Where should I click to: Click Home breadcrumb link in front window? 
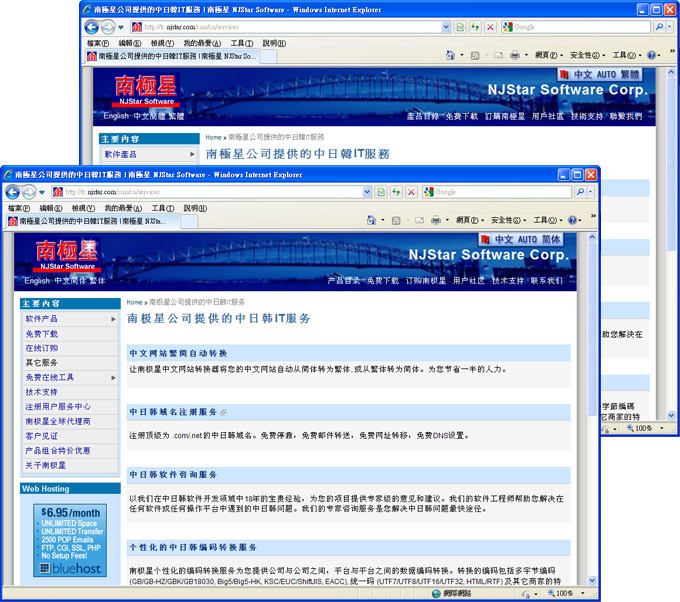pyautogui.click(x=134, y=302)
